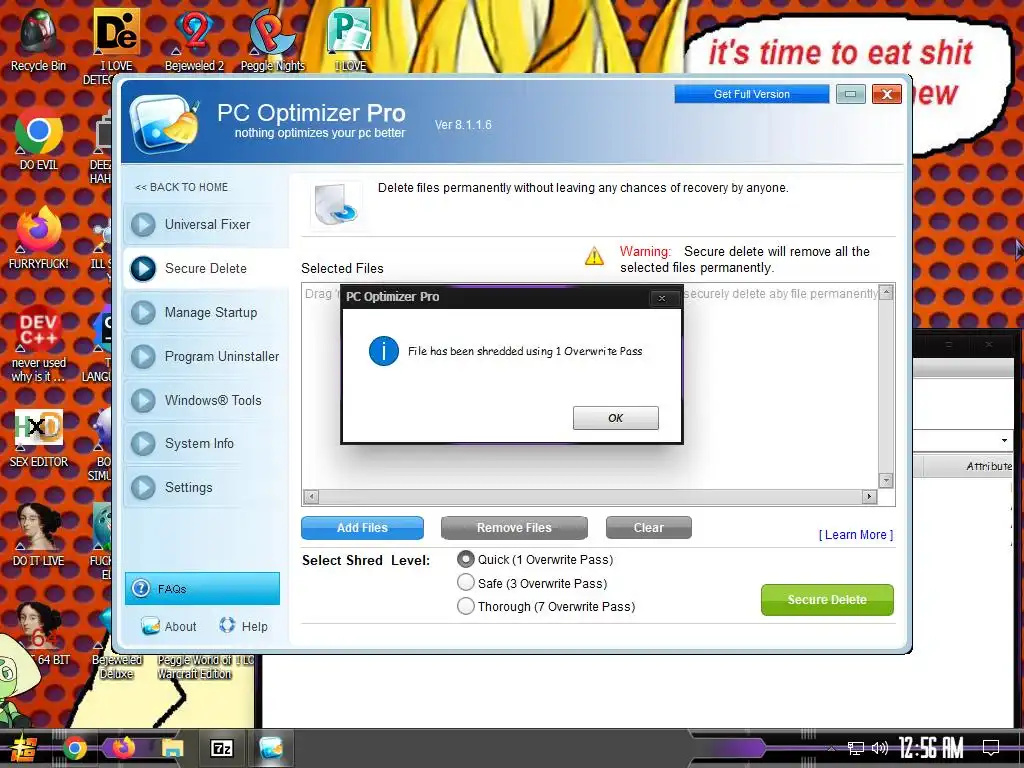Screen dimensions: 1024x768
Task: Select Thorough (7 Overwrite Pass) shred level
Action: (466, 606)
